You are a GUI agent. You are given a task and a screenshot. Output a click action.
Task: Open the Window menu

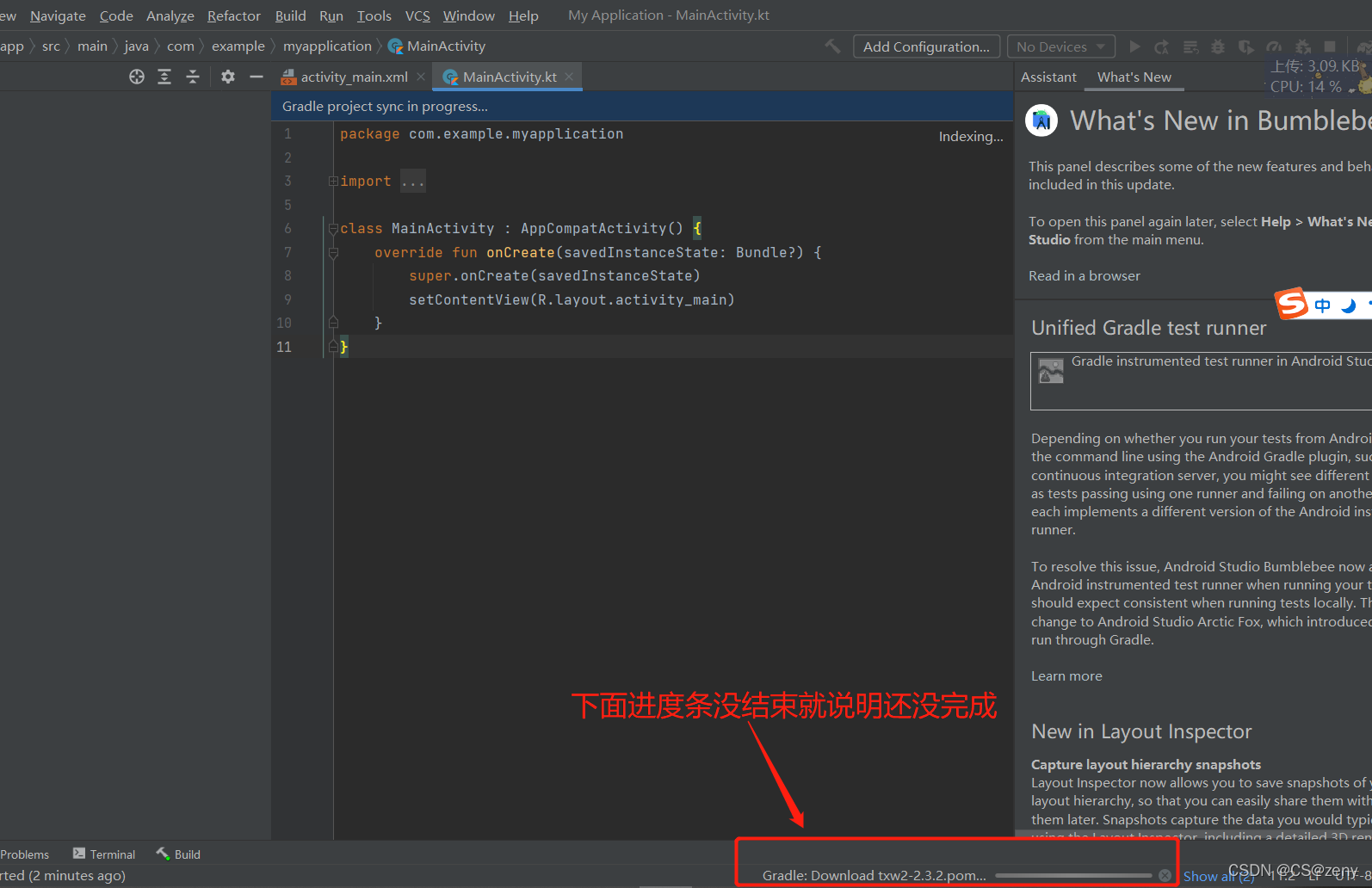pyautogui.click(x=469, y=15)
